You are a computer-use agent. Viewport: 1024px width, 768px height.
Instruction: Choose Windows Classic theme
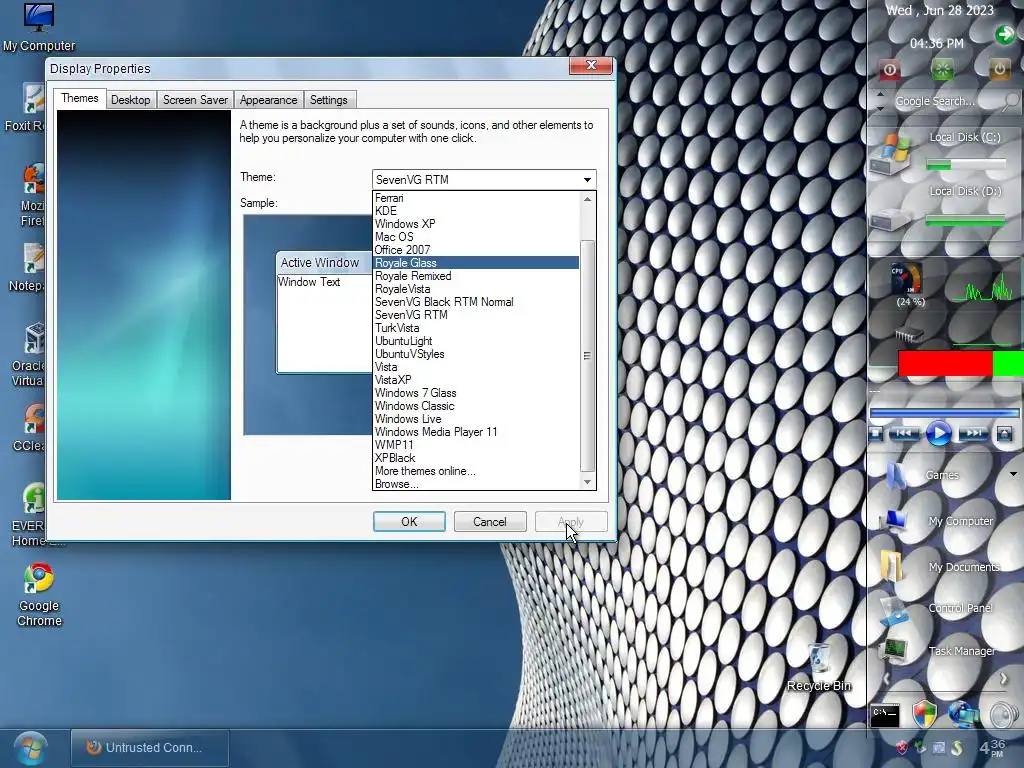coord(476,406)
